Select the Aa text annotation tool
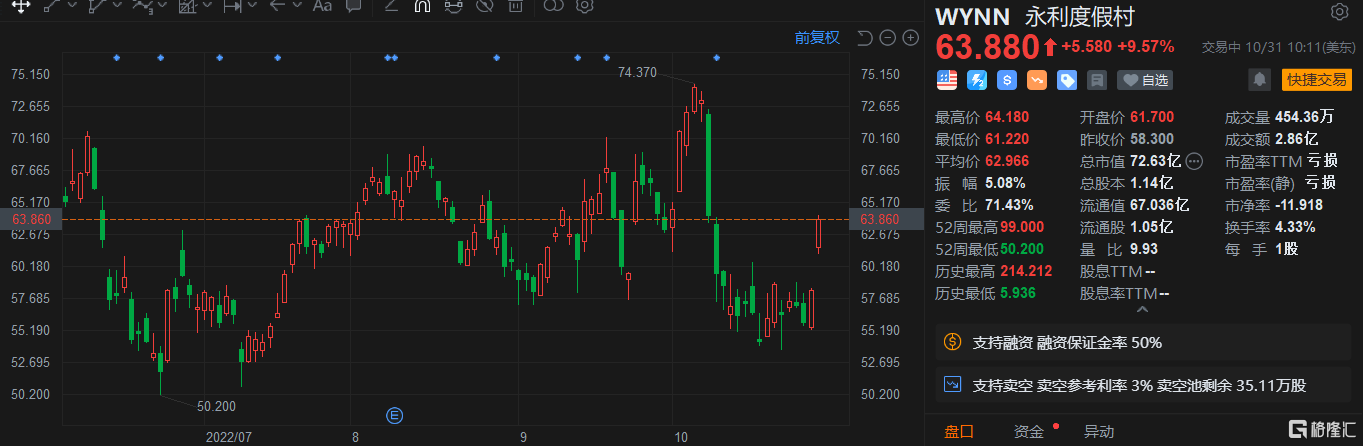Image resolution: width=1363 pixels, height=446 pixels. 322,6
